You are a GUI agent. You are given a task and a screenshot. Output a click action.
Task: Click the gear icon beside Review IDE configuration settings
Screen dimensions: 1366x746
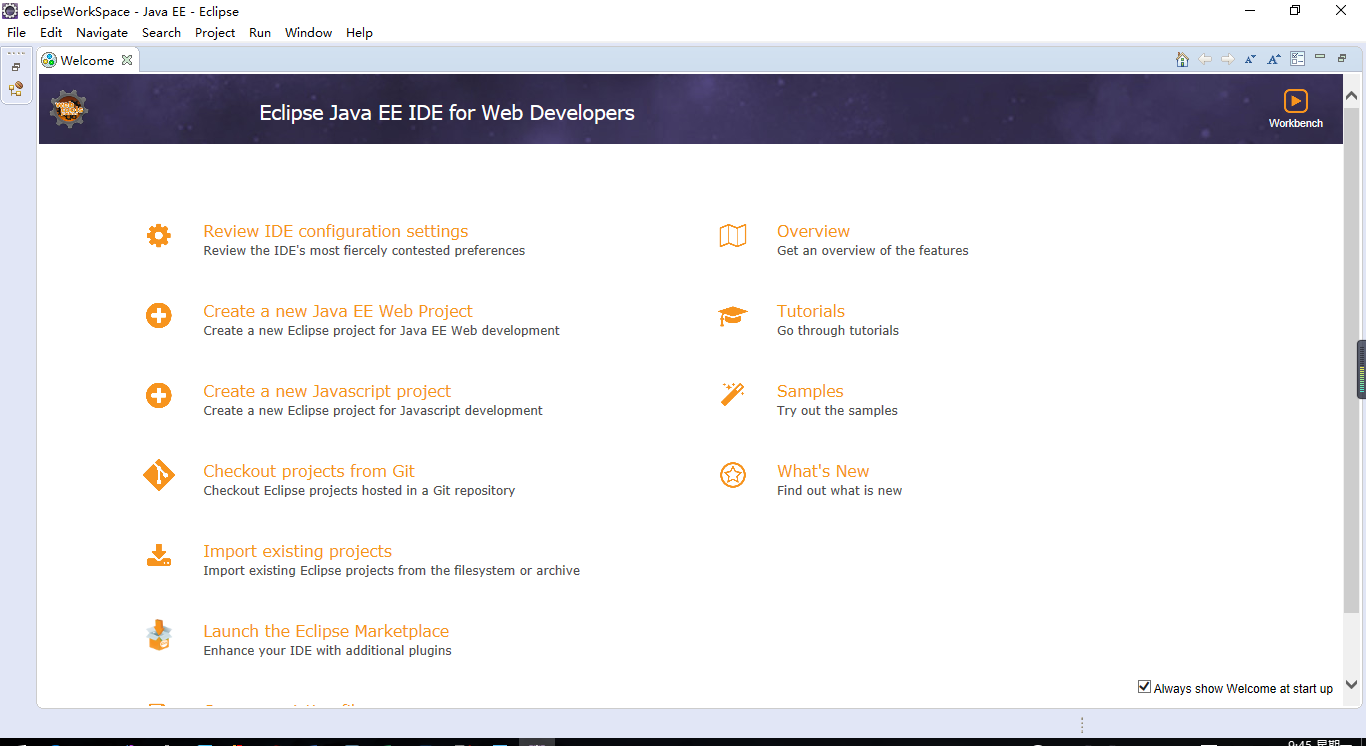click(158, 235)
